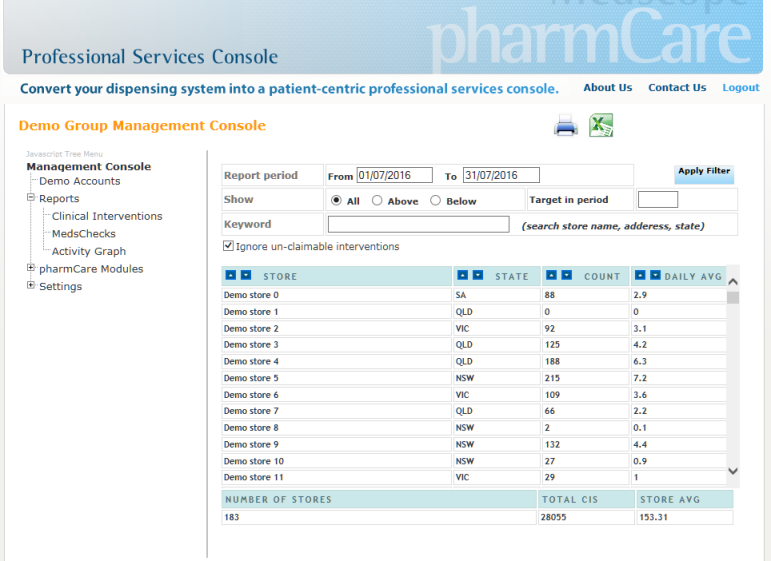Image resolution: width=771 pixels, height=561 pixels.
Task: Click number of stores value 183
Action: point(232,517)
